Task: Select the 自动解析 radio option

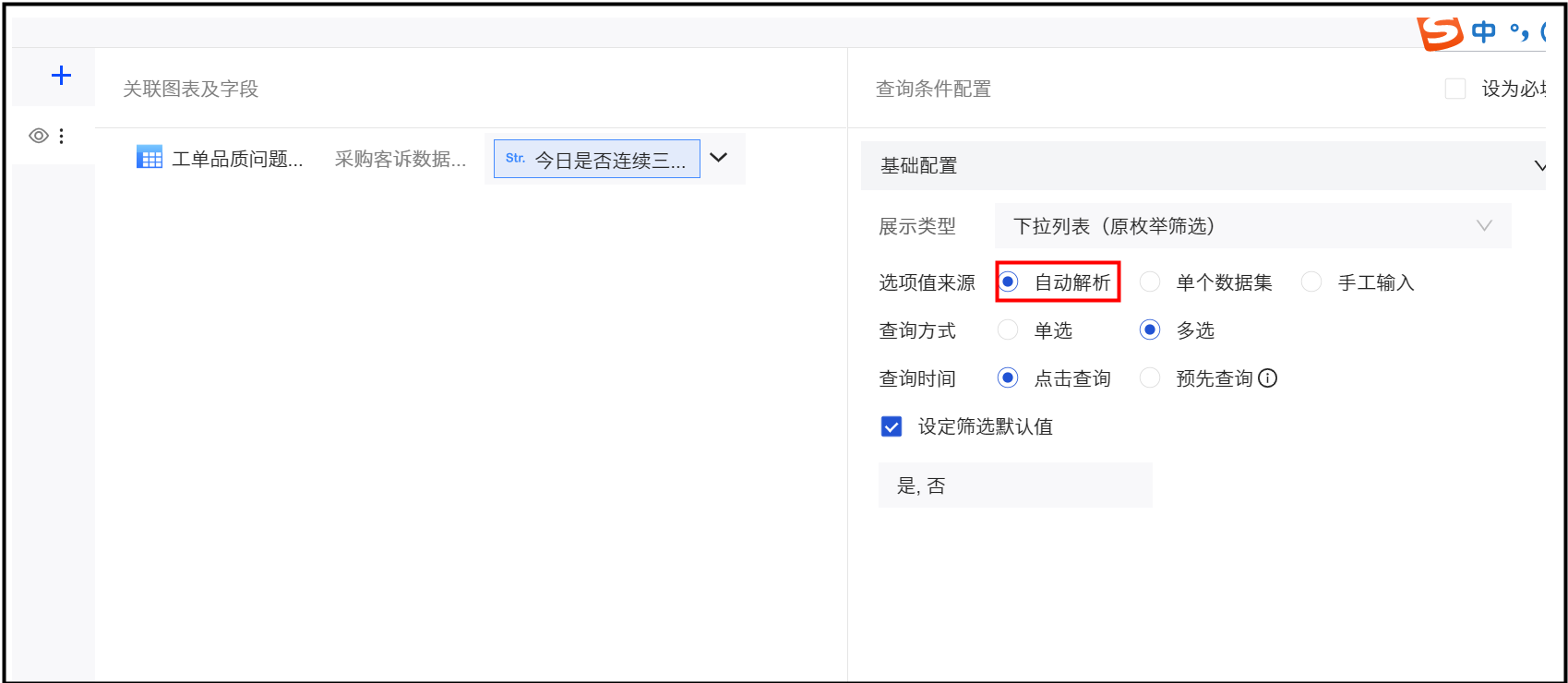Action: click(x=1009, y=282)
